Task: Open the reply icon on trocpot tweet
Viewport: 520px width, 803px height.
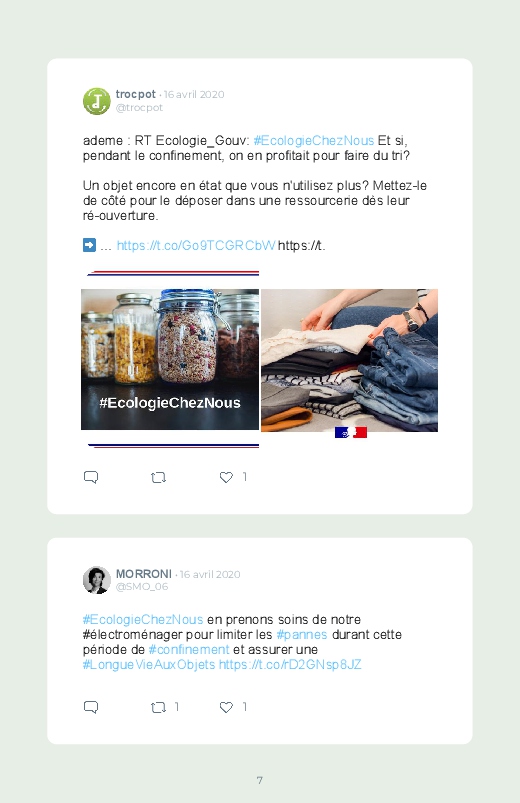Action: pyautogui.click(x=91, y=477)
